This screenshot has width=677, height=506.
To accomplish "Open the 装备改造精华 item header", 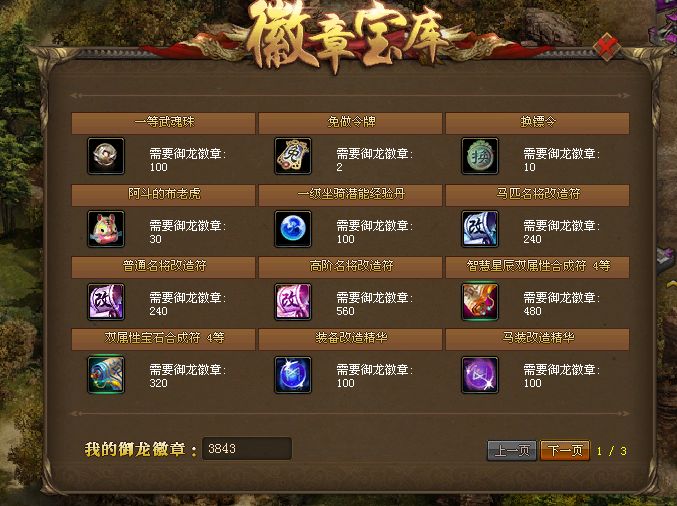I will click(351, 338).
